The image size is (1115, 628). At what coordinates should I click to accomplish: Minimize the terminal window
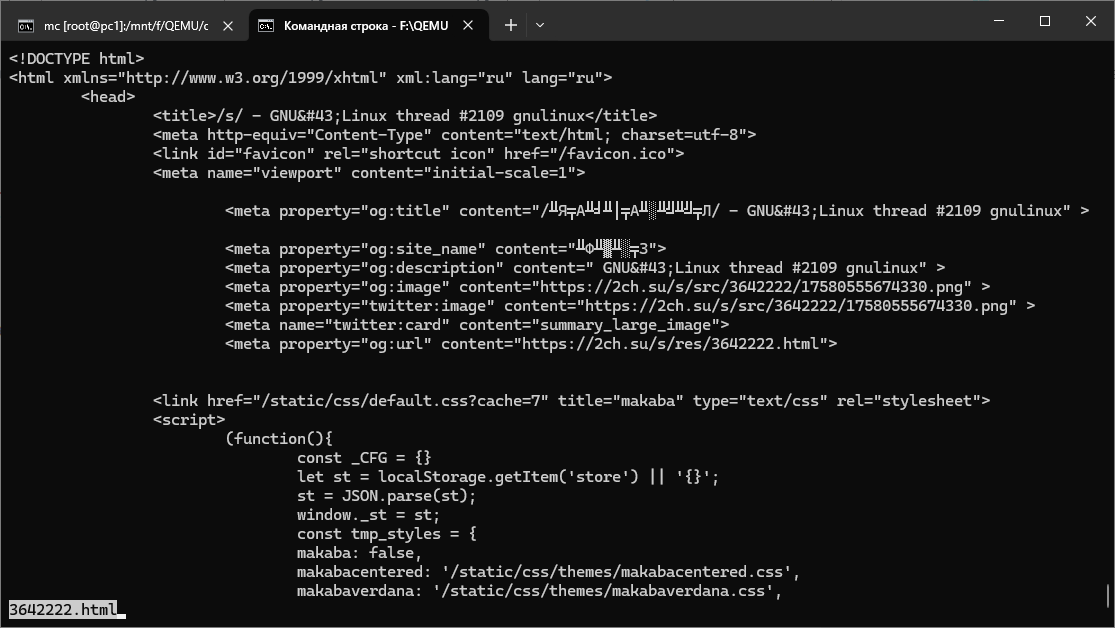pos(997,21)
